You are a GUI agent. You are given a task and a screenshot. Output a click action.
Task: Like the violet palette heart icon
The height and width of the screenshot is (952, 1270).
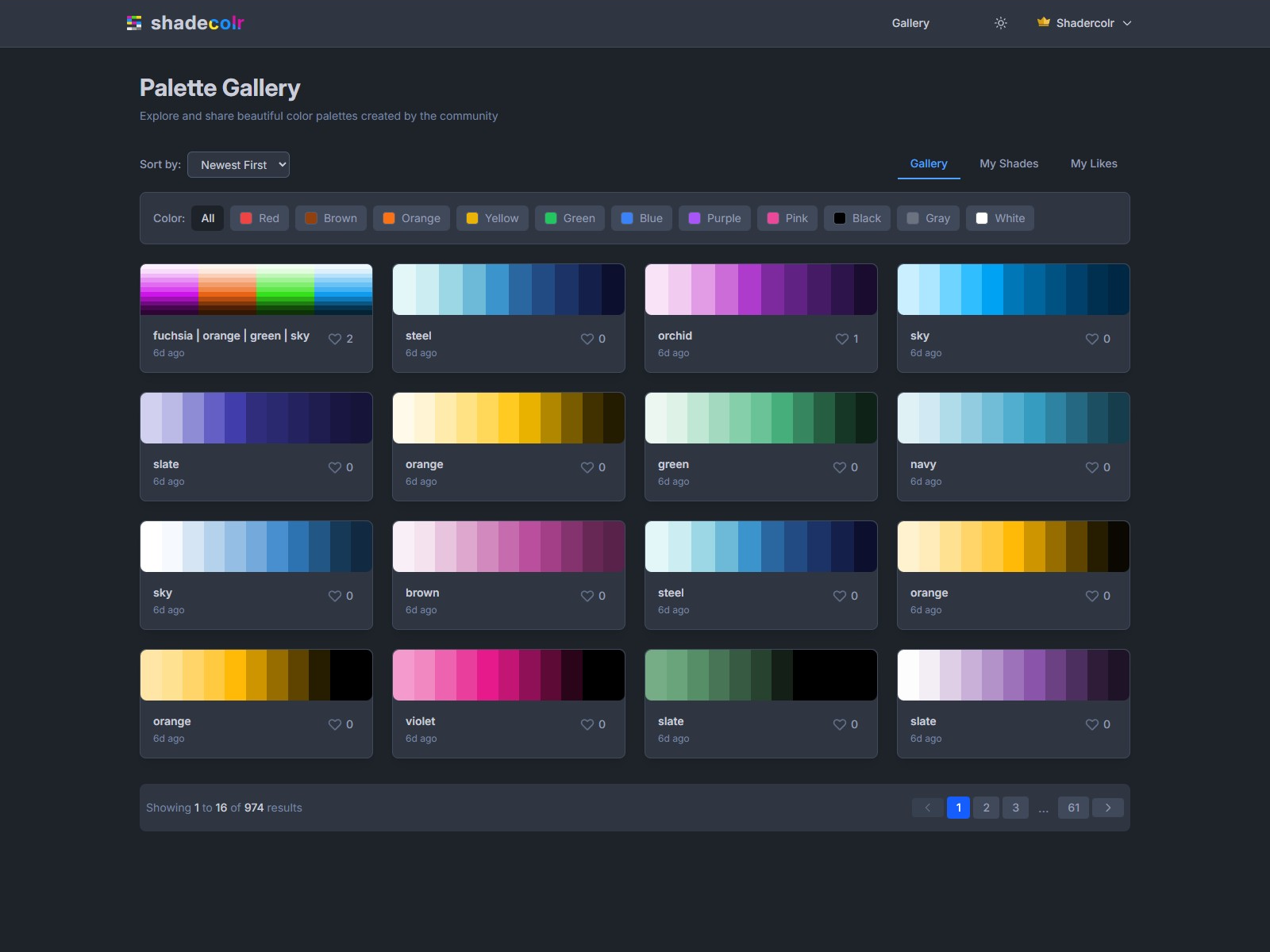coord(587,724)
